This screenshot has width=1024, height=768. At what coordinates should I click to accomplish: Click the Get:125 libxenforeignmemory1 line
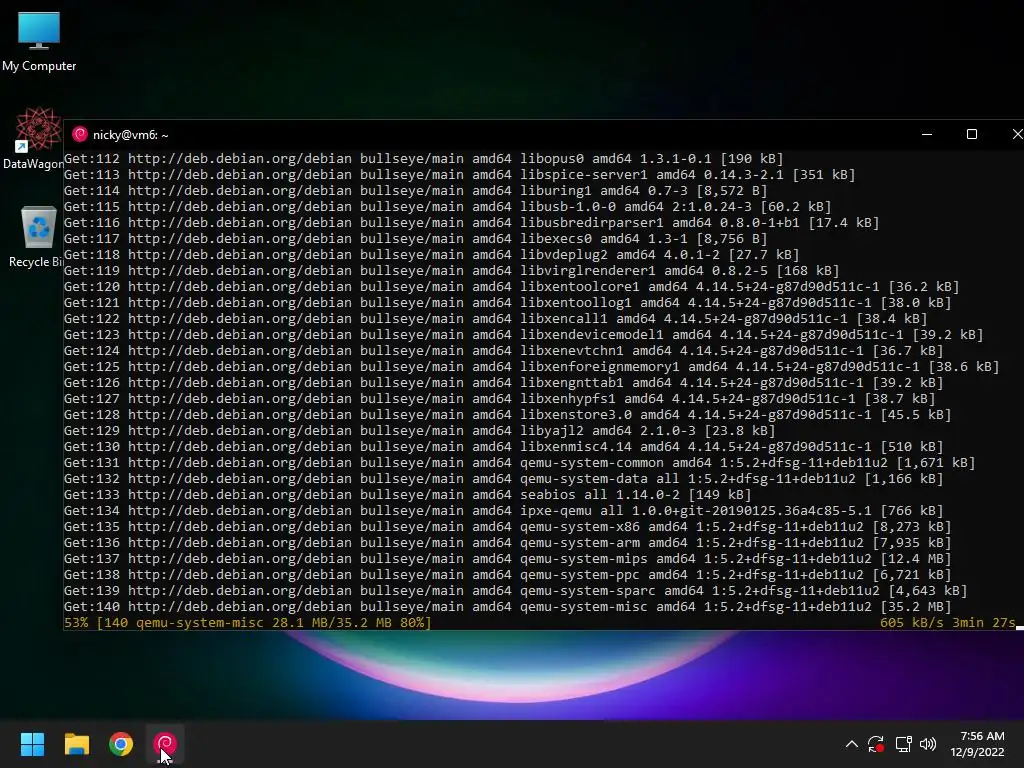point(532,366)
